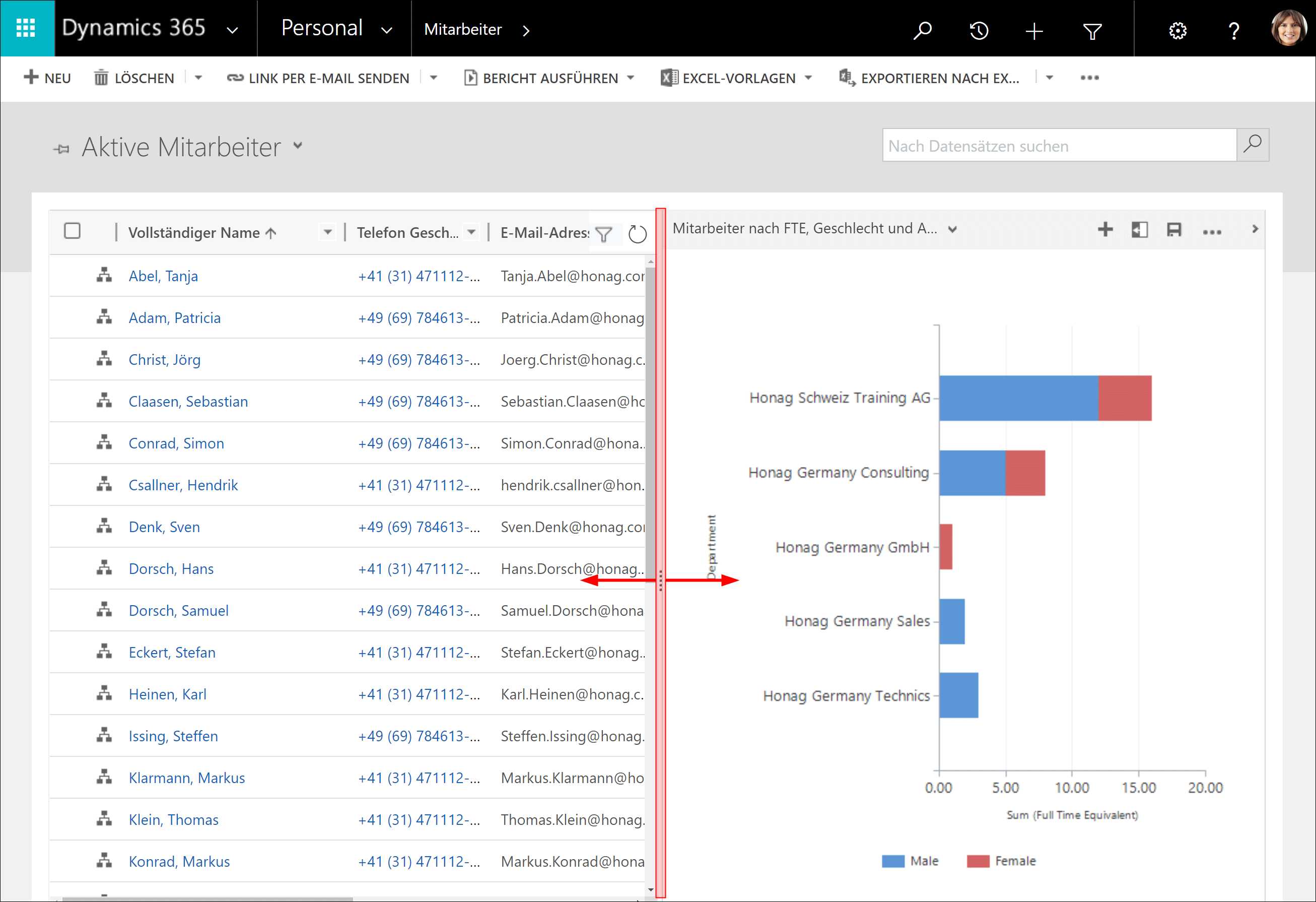Screen dimensions: 1316x902
Task: Expand the LÖSCHEN dropdown arrow
Action: point(198,78)
